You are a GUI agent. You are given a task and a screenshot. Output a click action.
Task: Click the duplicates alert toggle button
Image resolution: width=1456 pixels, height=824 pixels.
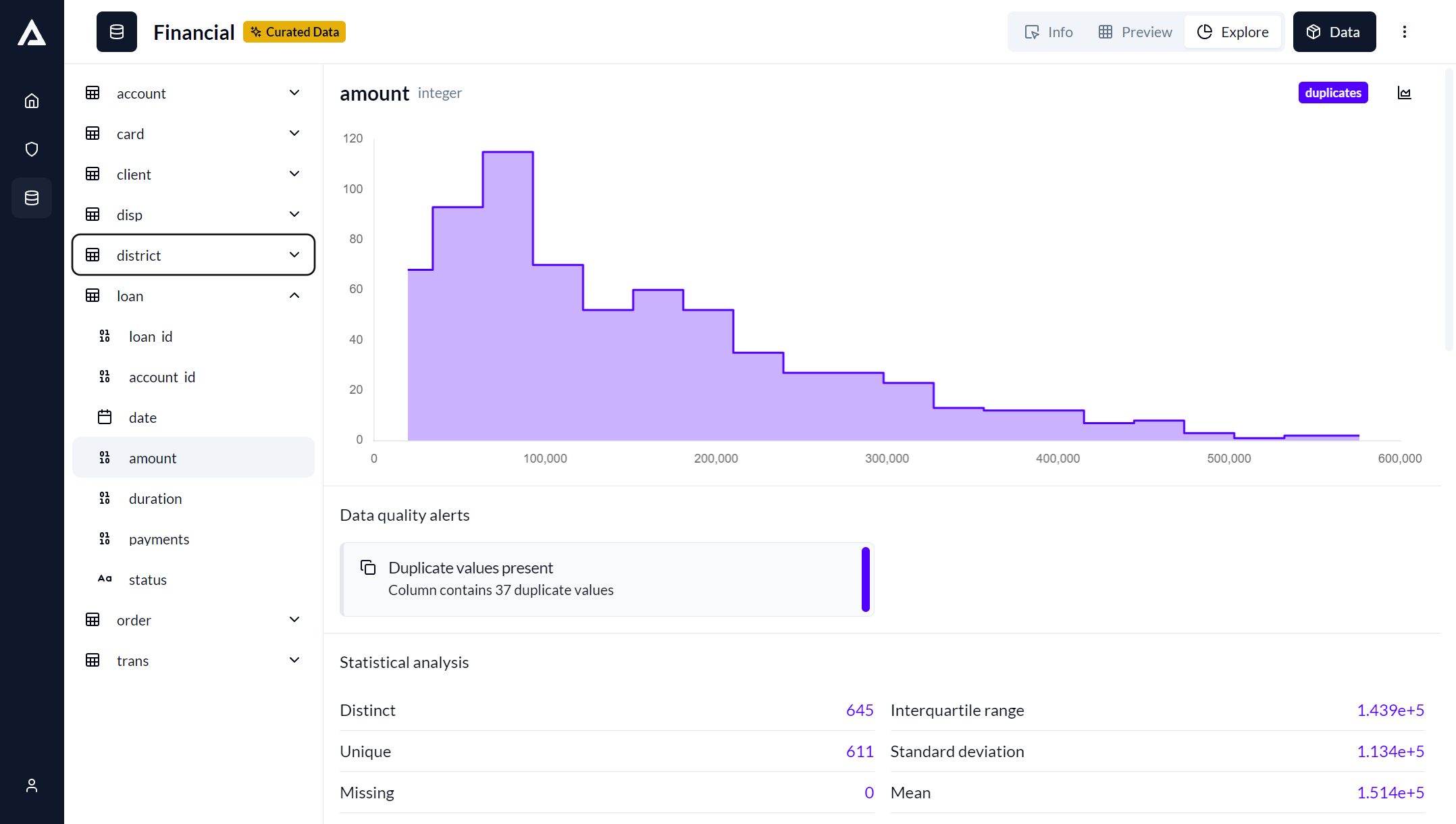1334,92
